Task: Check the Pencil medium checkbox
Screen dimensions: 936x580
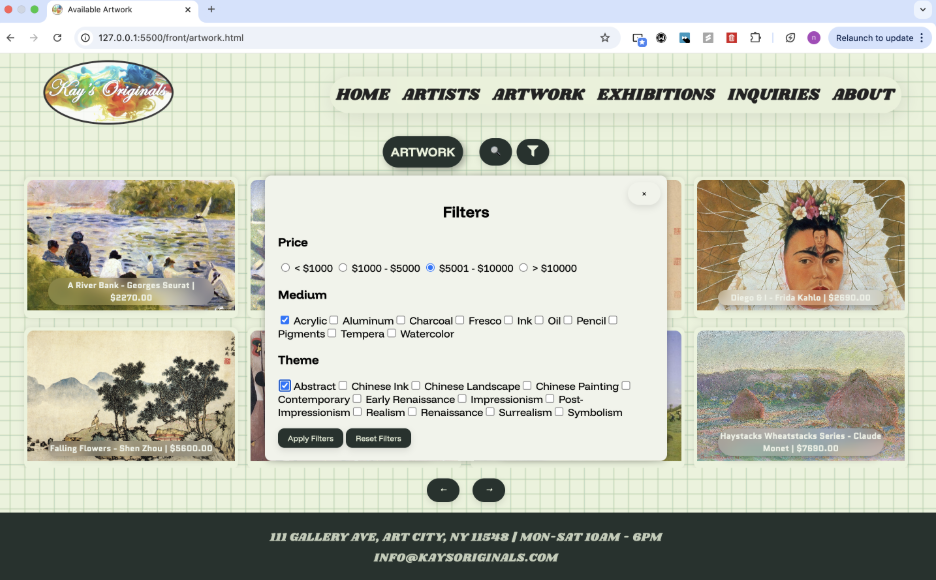Action: point(568,320)
